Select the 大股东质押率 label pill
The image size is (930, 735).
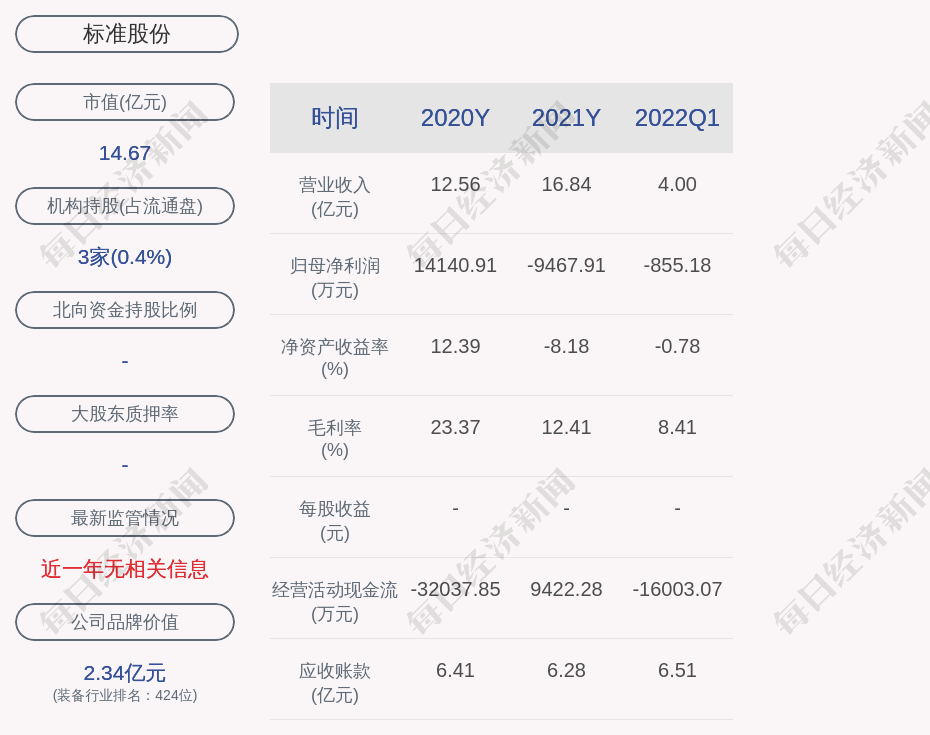coord(125,413)
